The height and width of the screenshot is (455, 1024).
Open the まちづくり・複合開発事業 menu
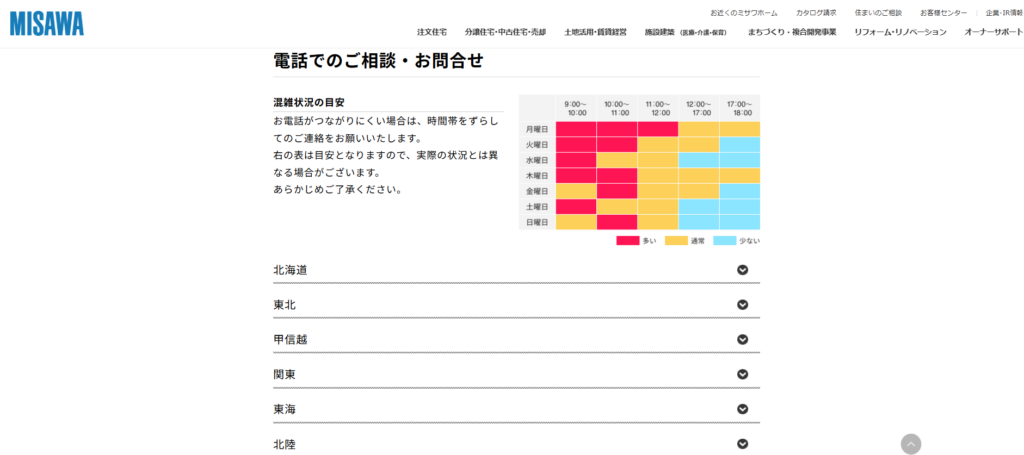click(792, 32)
